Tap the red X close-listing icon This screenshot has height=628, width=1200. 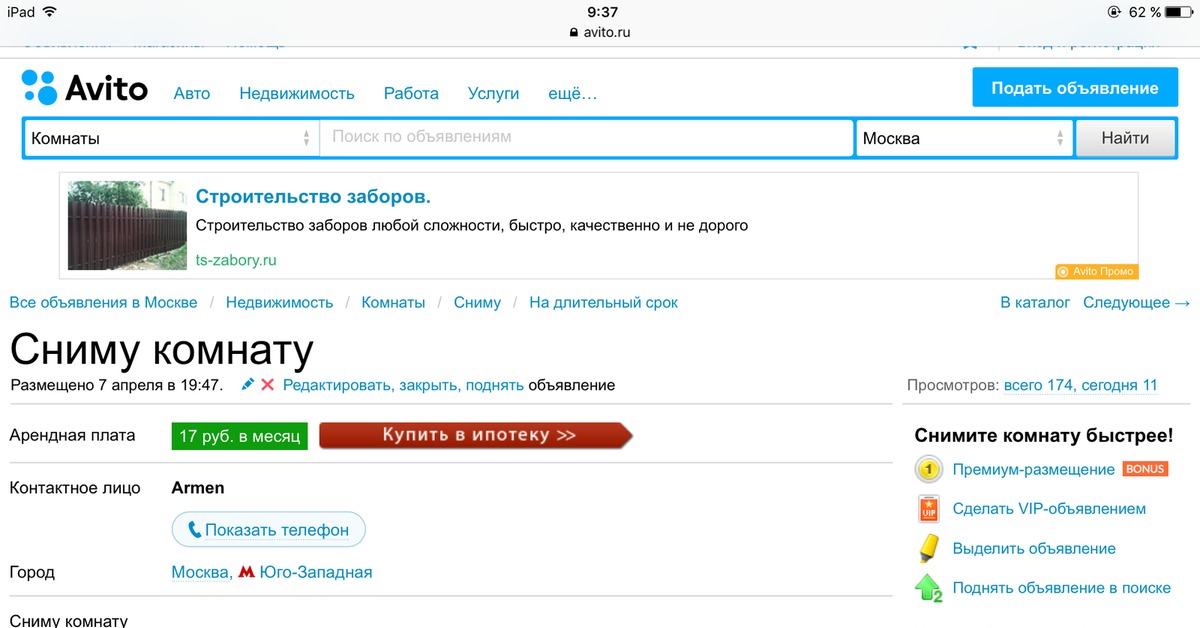[267, 385]
